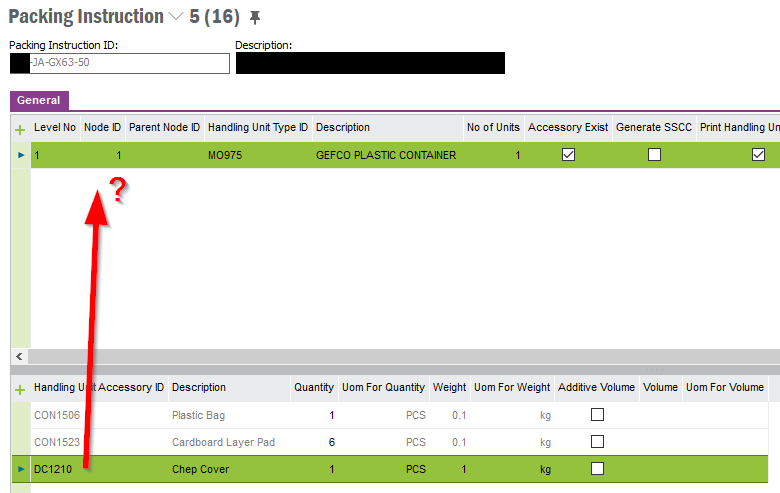780x493 pixels.
Task: Sort by Quantity column header
Action: [x=313, y=388]
